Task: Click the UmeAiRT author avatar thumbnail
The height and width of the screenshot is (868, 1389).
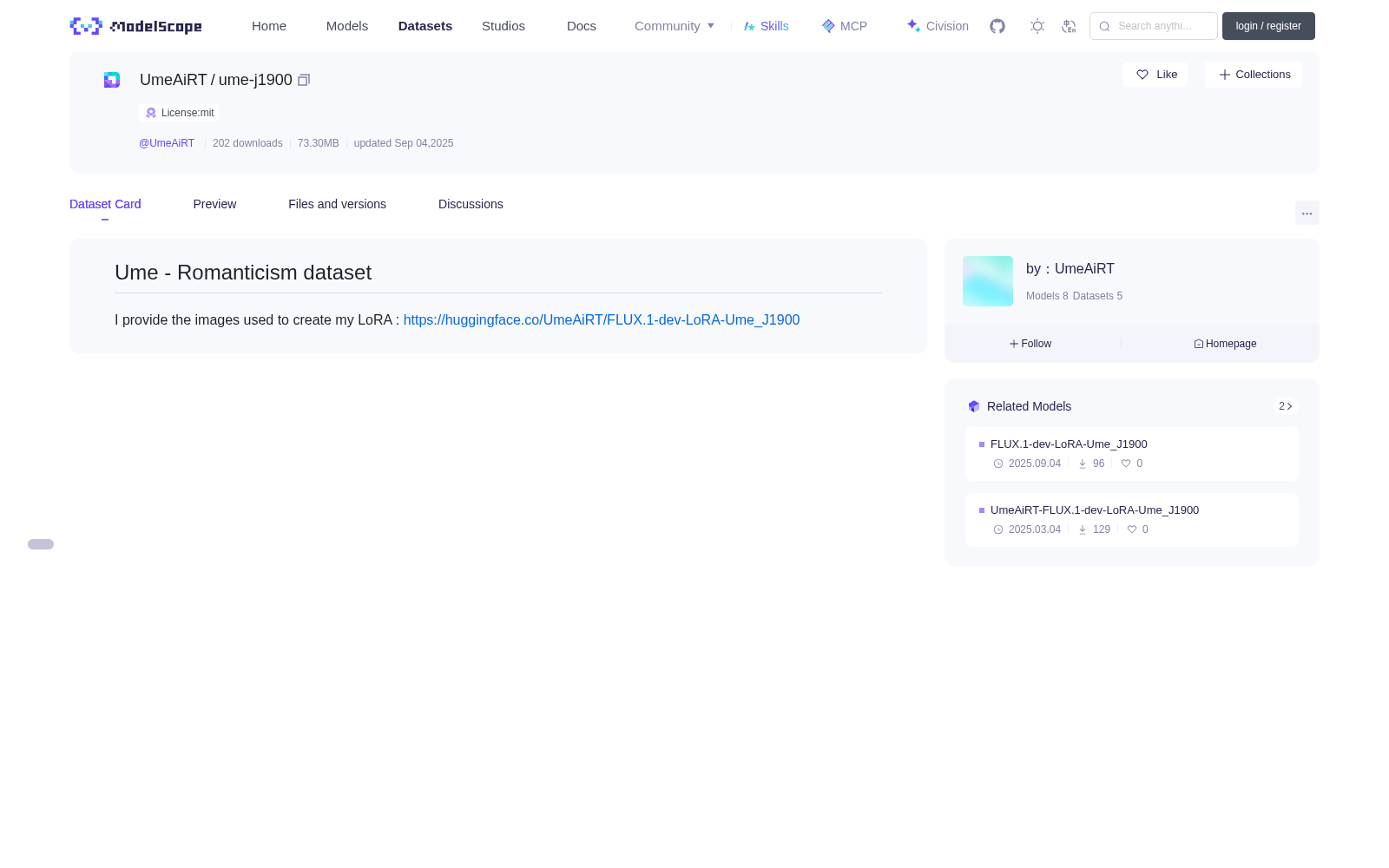Action: [x=988, y=281]
